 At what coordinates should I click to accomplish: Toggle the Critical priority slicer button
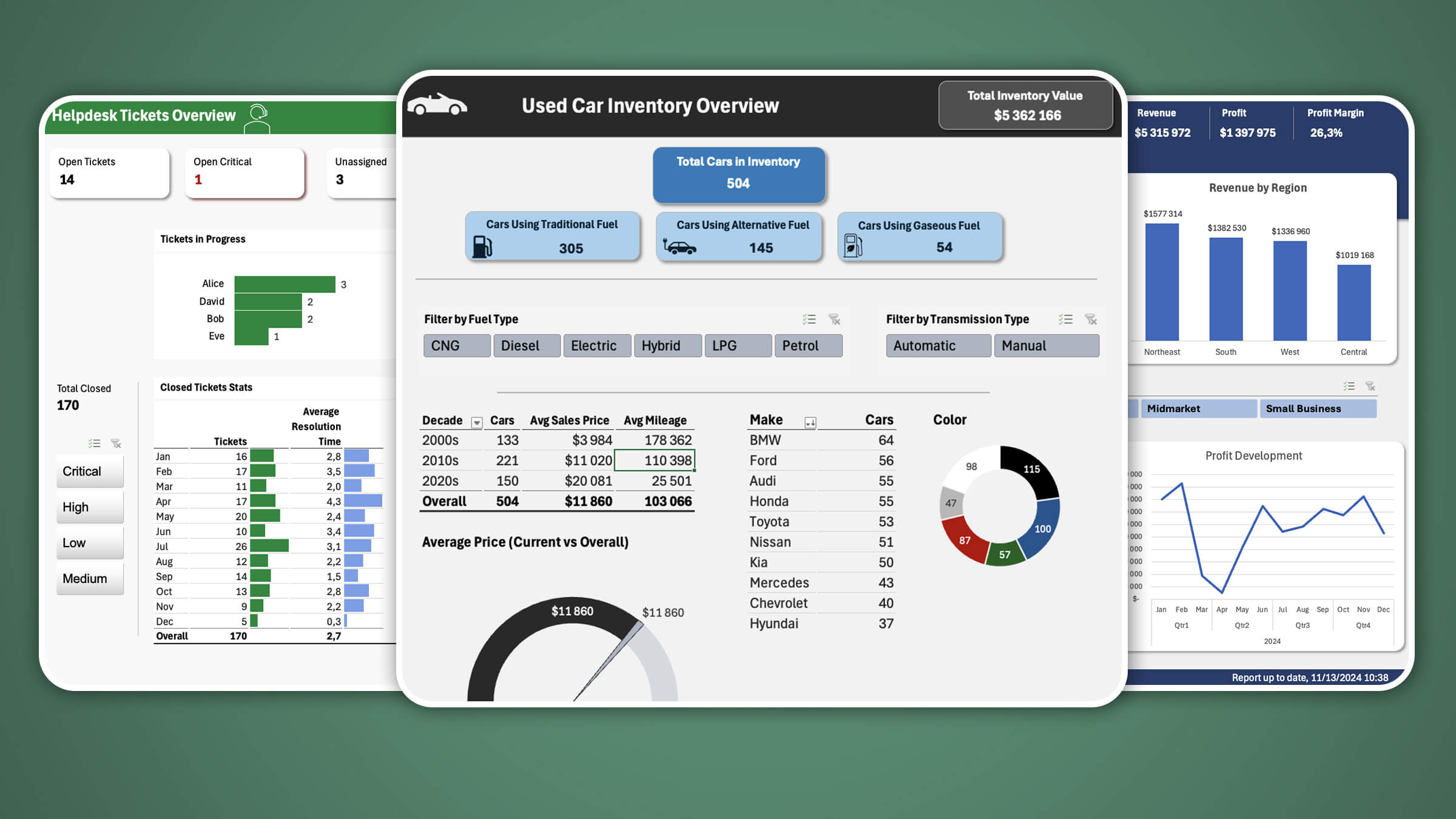[90, 472]
